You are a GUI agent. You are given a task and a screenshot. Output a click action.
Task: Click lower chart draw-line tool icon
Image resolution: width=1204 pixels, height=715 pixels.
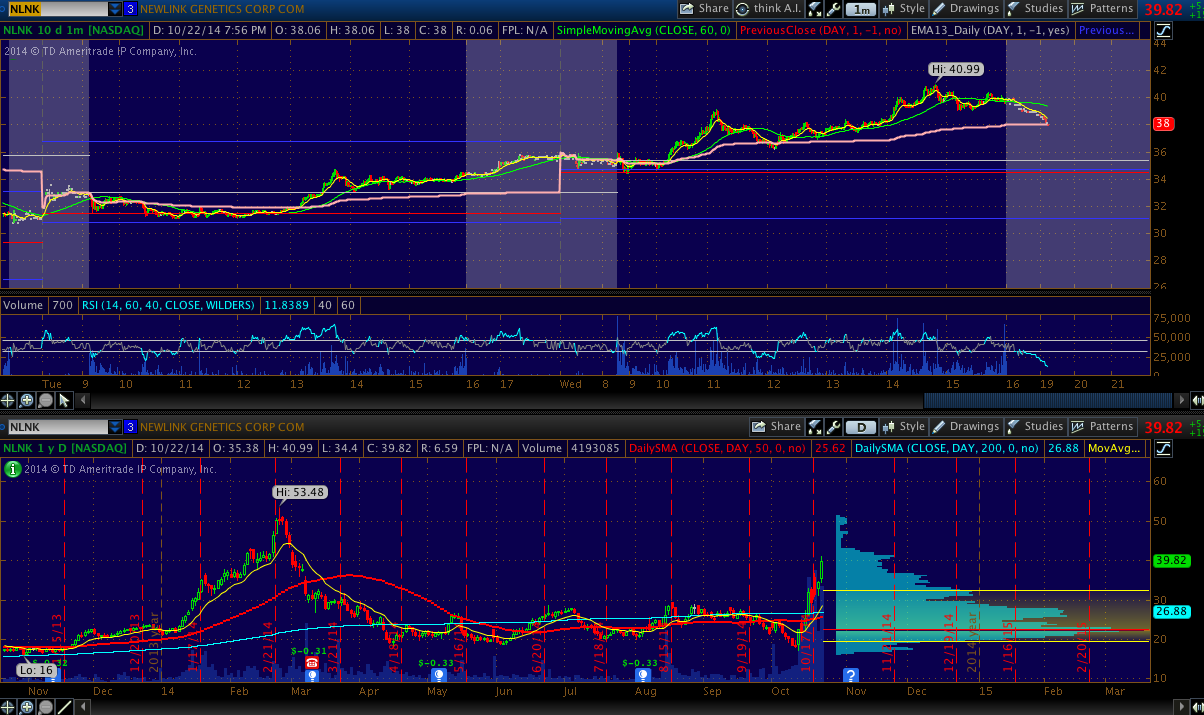(x=64, y=707)
